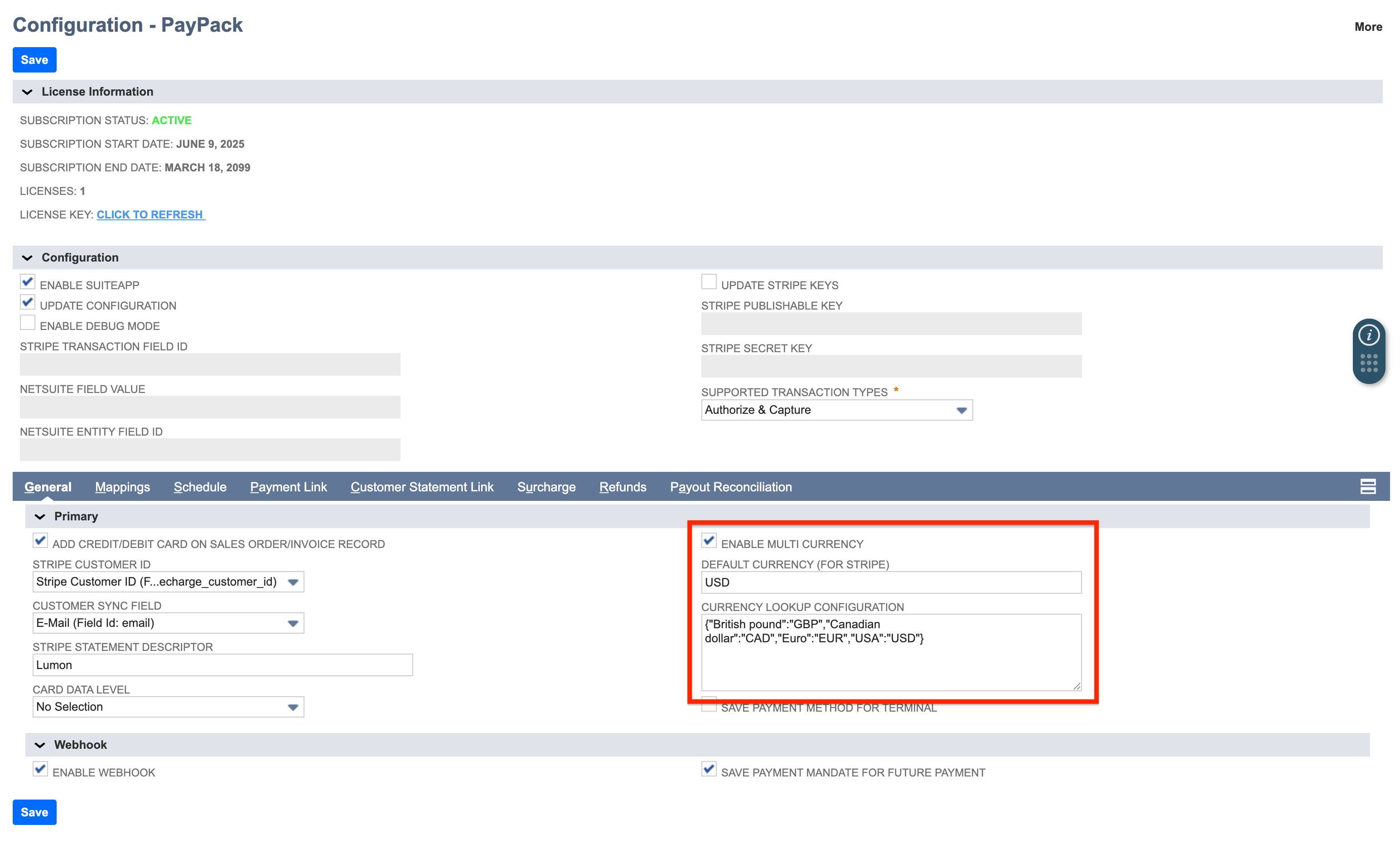Open Supported Transaction Types dropdown
This screenshot has height=844, width=1400.
836,410
